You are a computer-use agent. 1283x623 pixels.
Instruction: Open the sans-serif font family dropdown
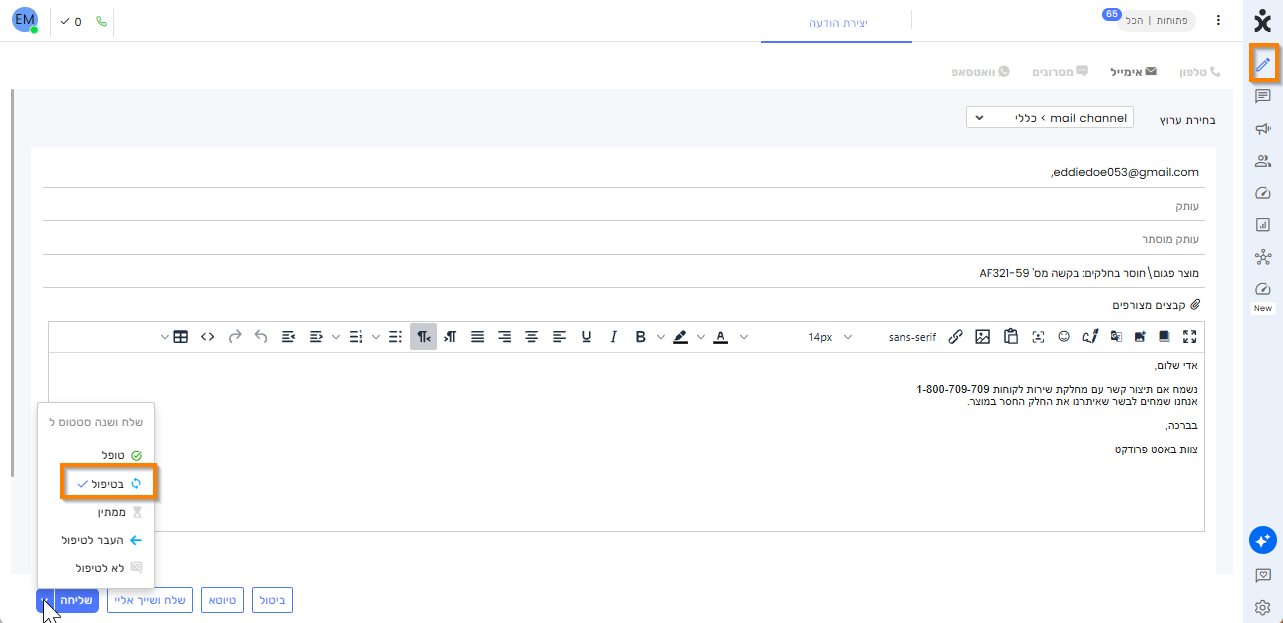tap(912, 337)
